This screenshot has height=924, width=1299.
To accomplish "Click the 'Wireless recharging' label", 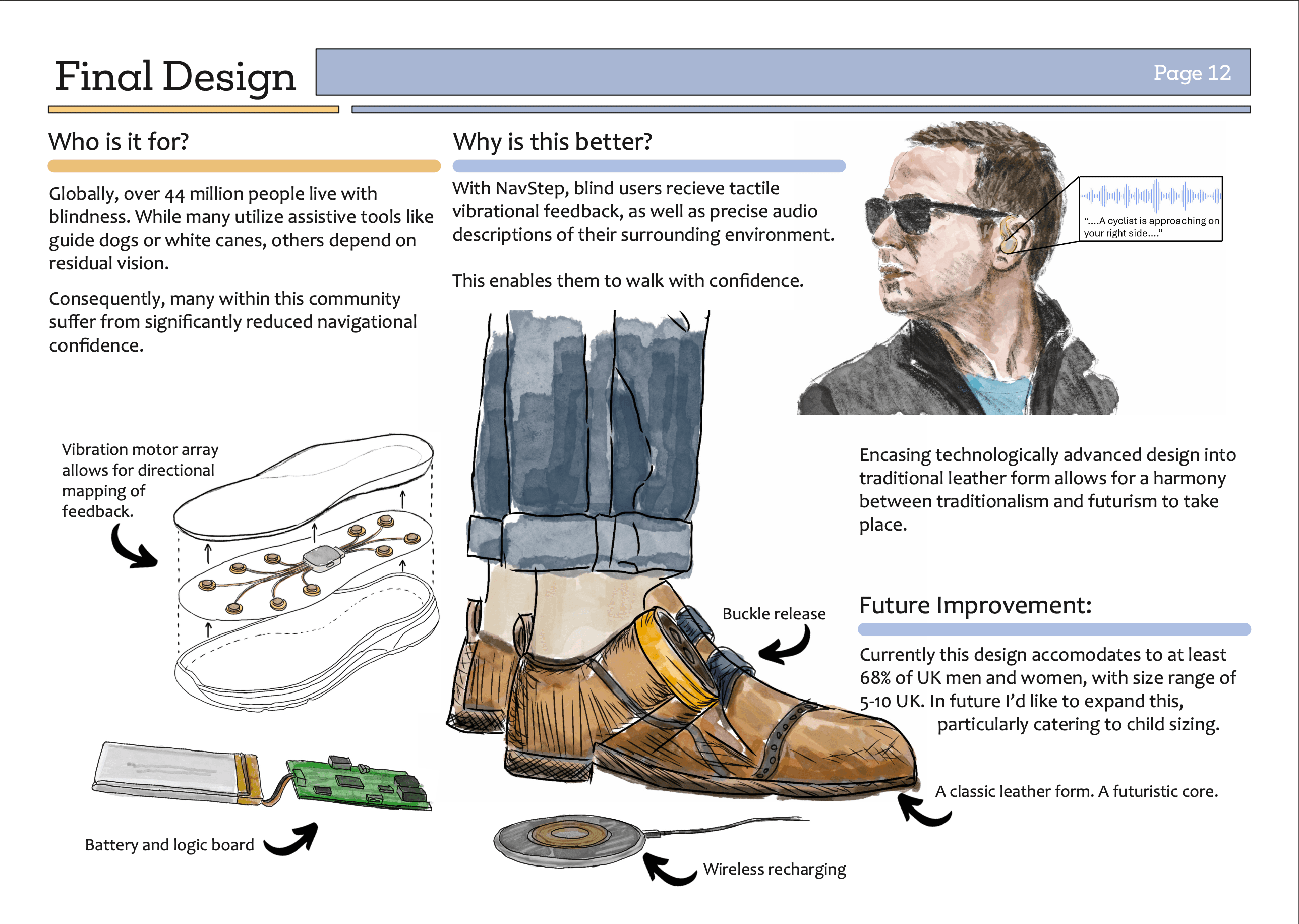I will (774, 870).
